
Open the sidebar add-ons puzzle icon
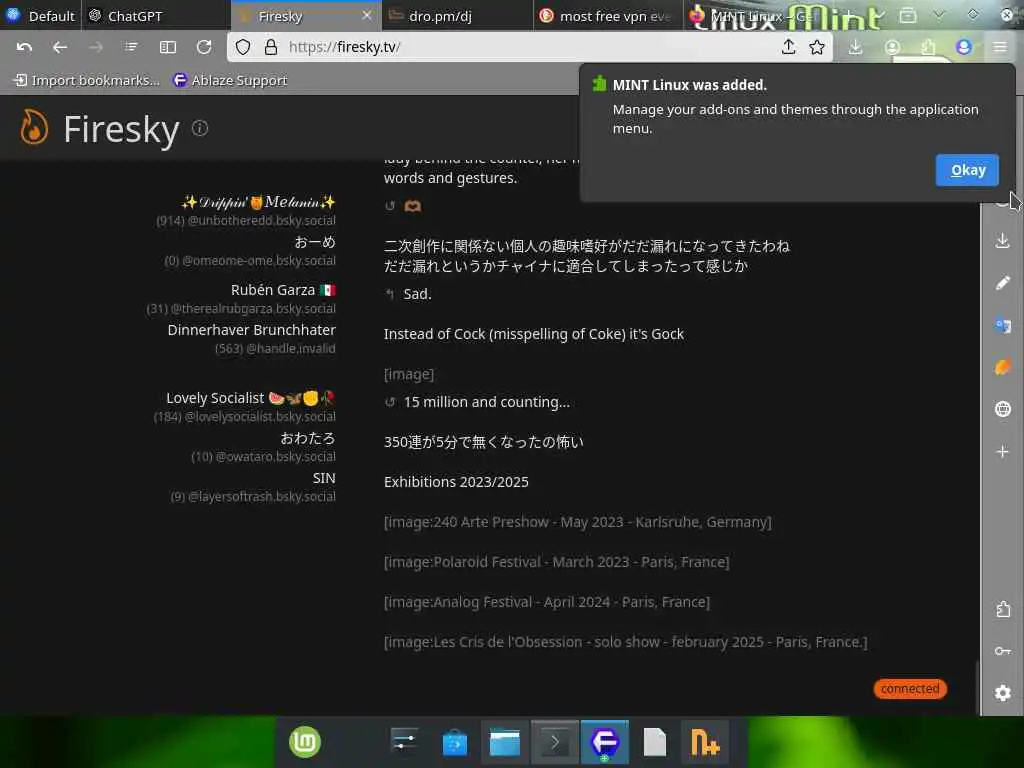(1002, 609)
